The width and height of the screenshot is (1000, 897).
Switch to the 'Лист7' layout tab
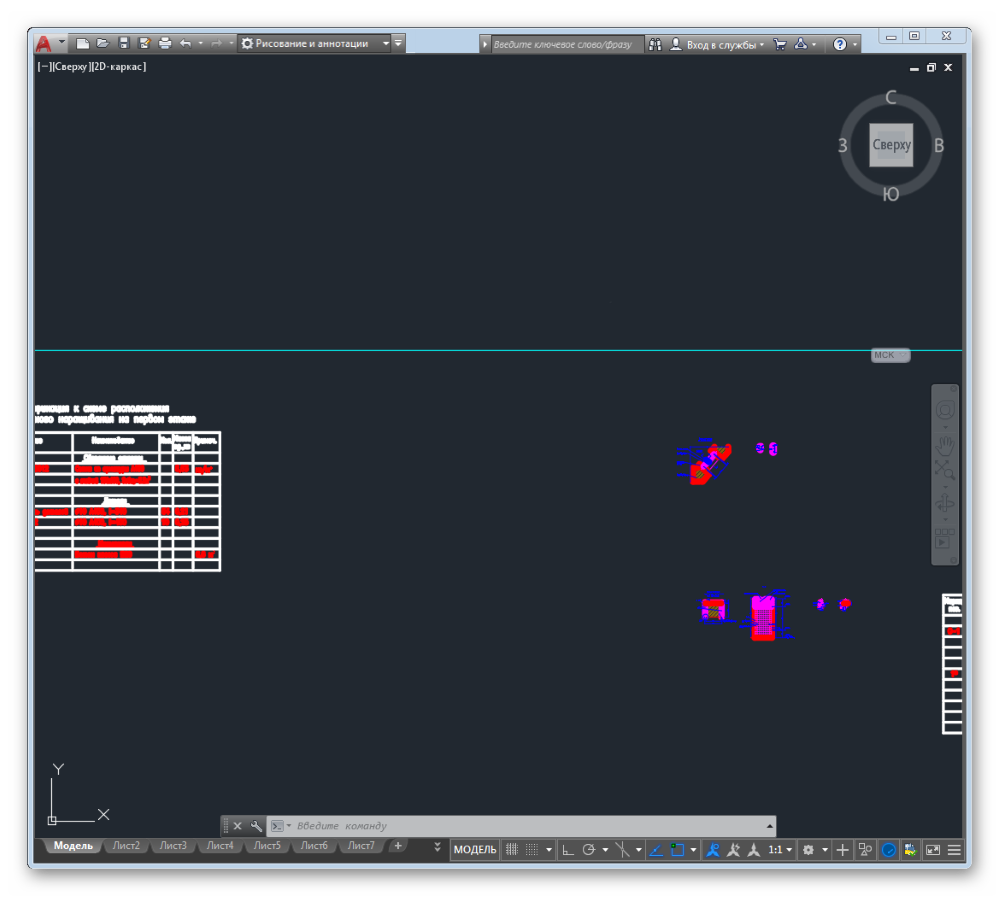click(361, 845)
